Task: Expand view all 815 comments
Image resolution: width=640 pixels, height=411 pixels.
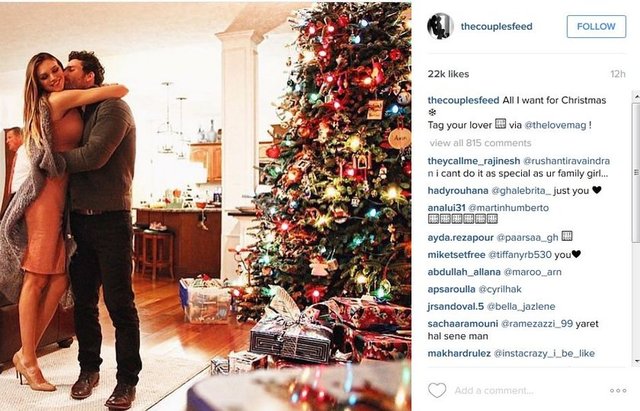Action: 480,143
